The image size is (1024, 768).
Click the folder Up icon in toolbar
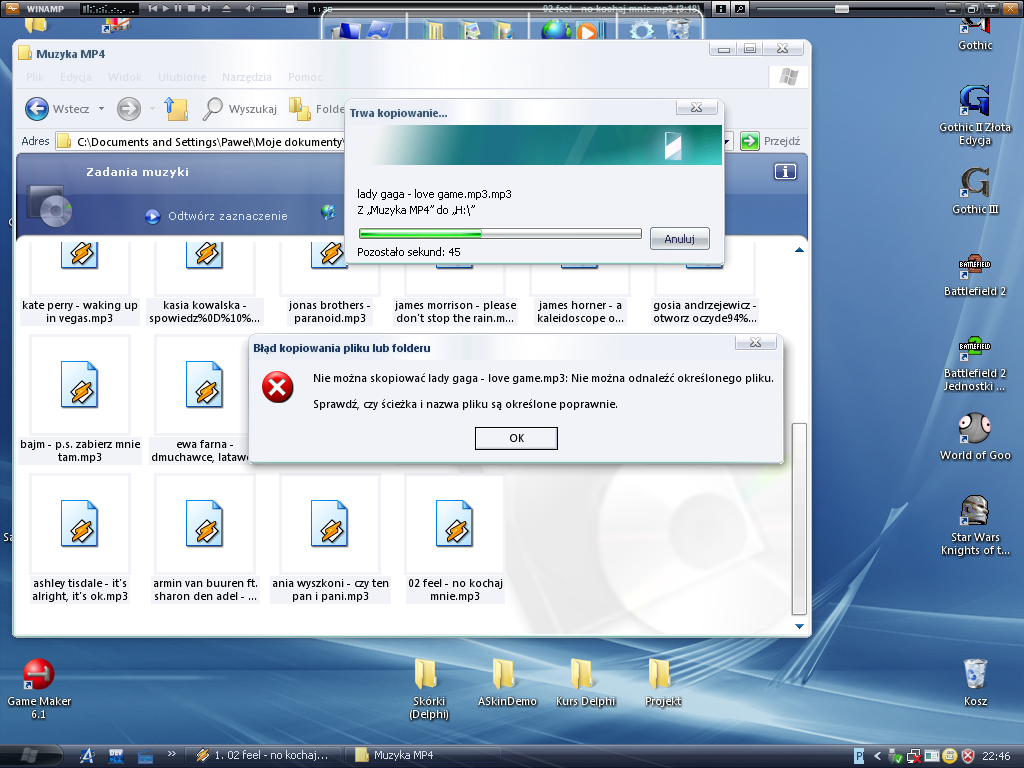176,108
